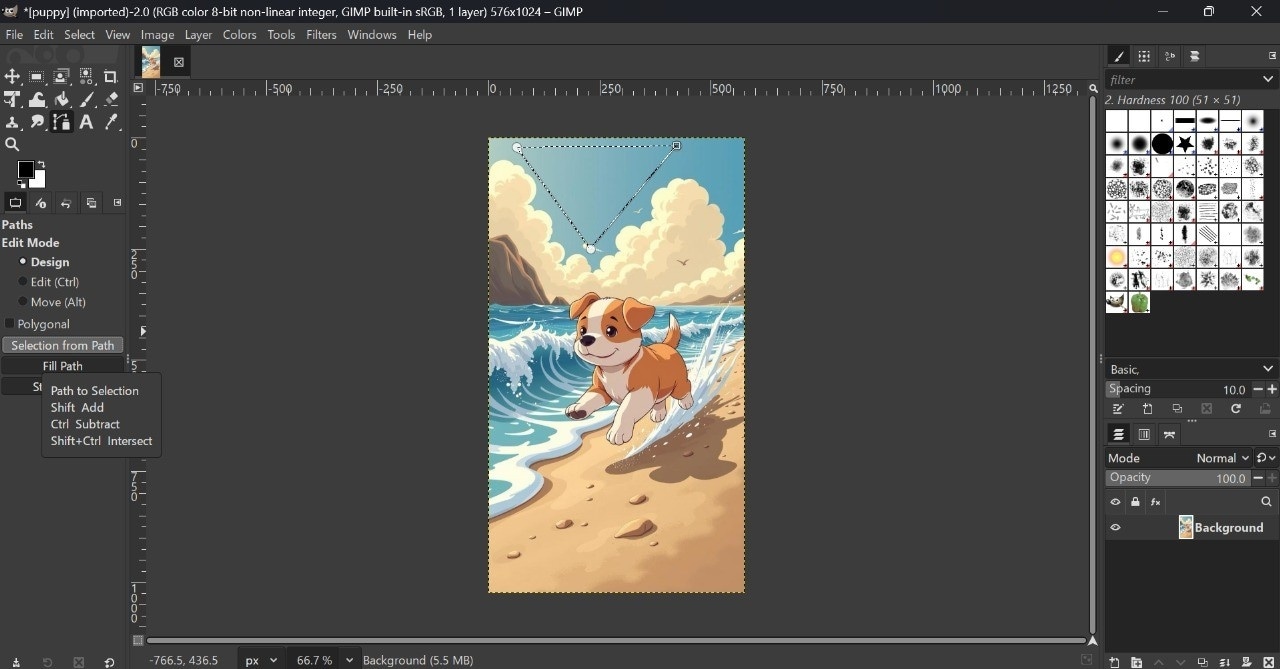Select the Unified Transform tool
This screenshot has width=1280, height=669.
[x=12, y=99]
